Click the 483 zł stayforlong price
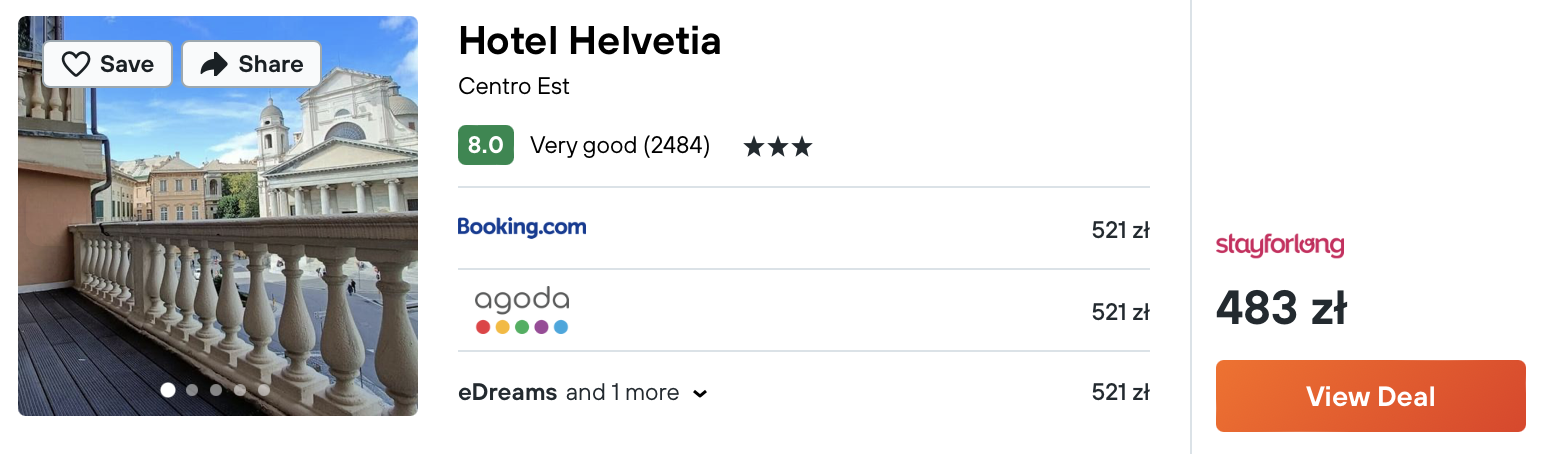Viewport: 1542px width, 454px height. (x=1281, y=309)
